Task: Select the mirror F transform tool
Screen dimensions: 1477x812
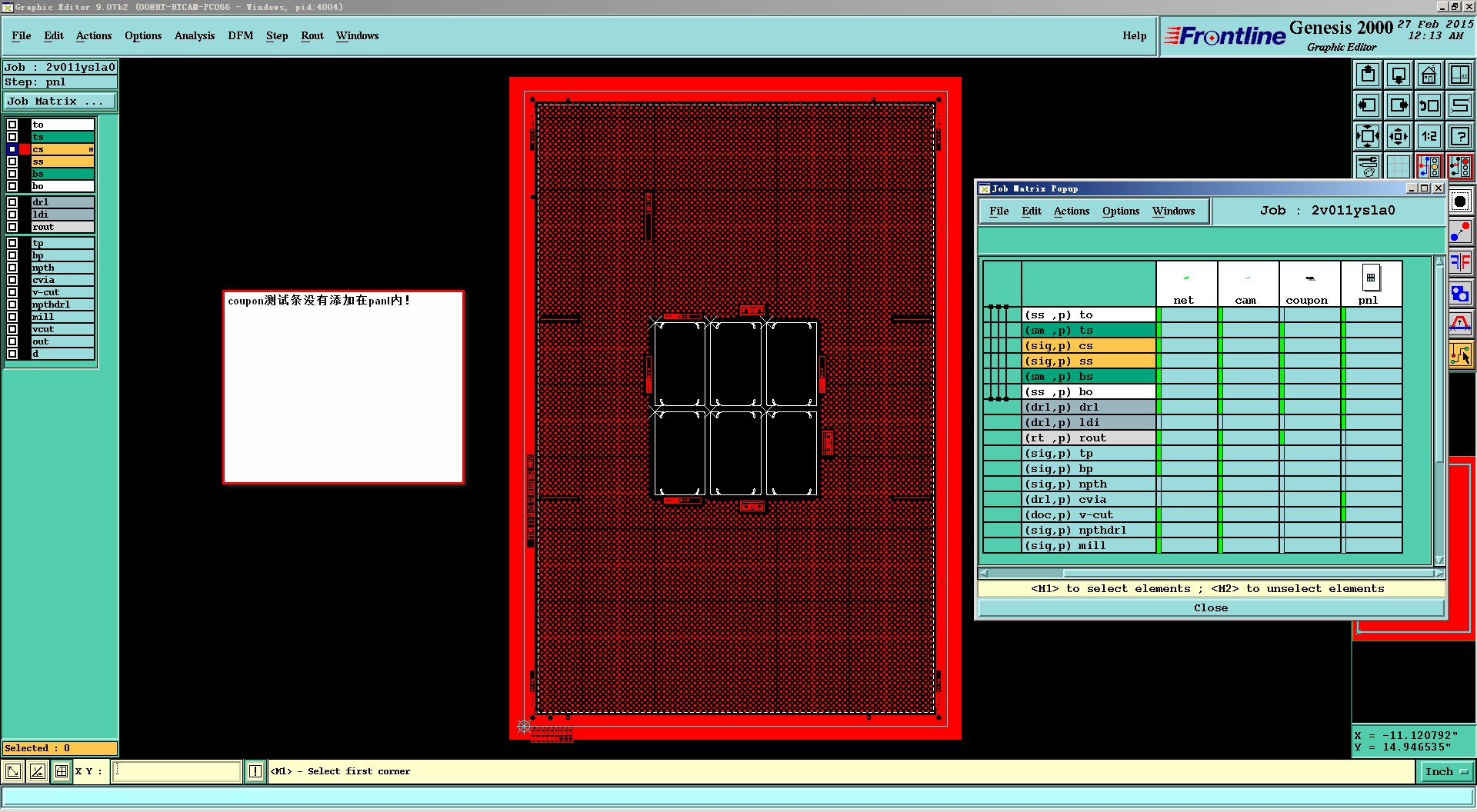Action: pyautogui.click(x=1460, y=262)
